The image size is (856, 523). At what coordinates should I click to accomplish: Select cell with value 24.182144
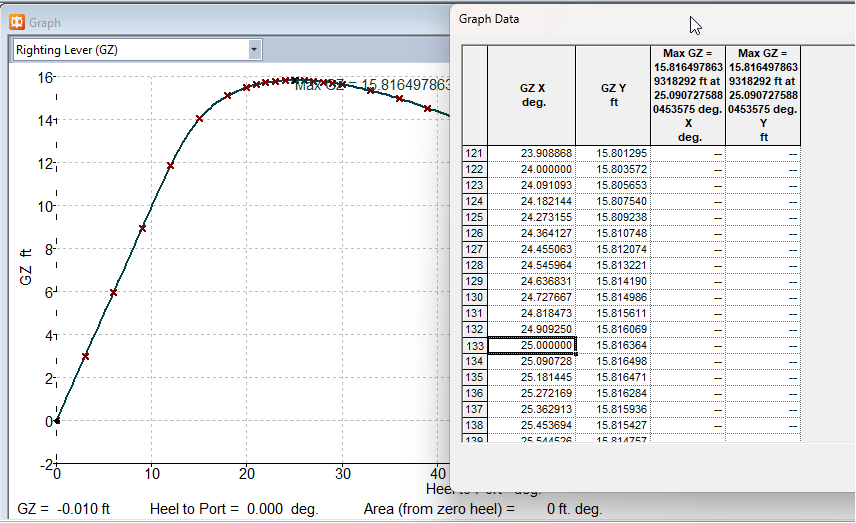pyautogui.click(x=532, y=201)
